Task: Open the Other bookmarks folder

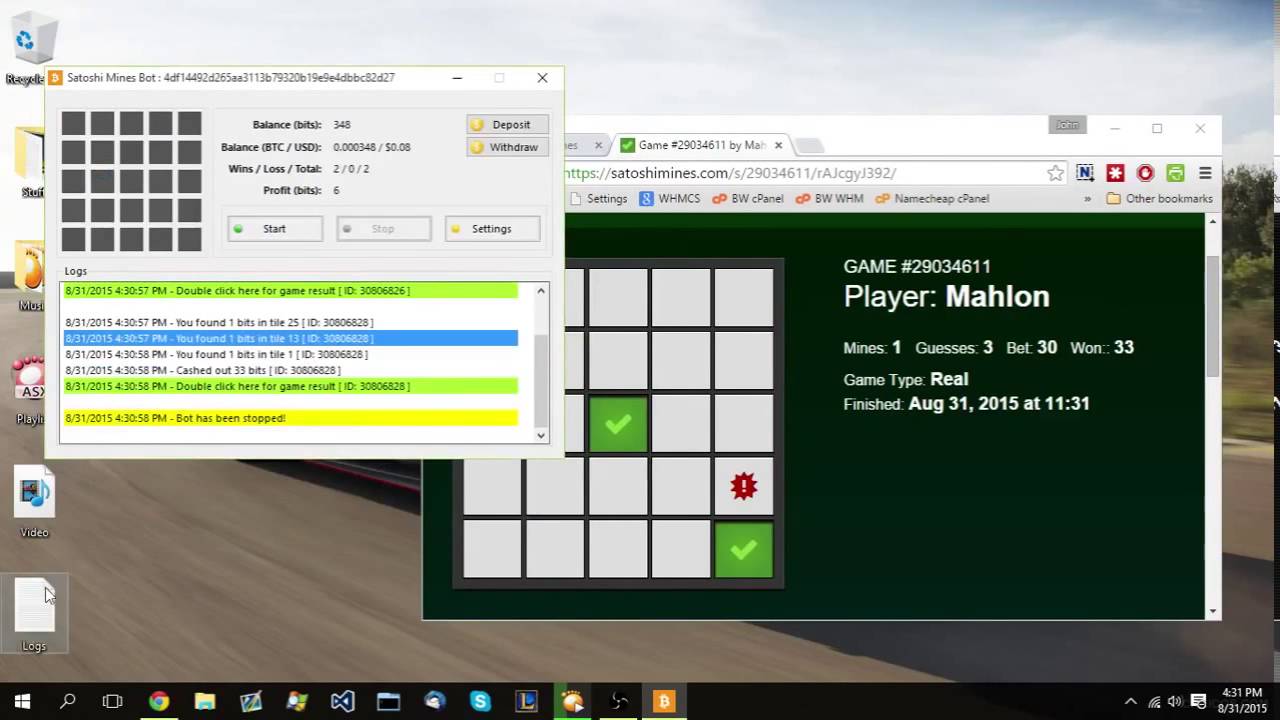Action: (1159, 199)
